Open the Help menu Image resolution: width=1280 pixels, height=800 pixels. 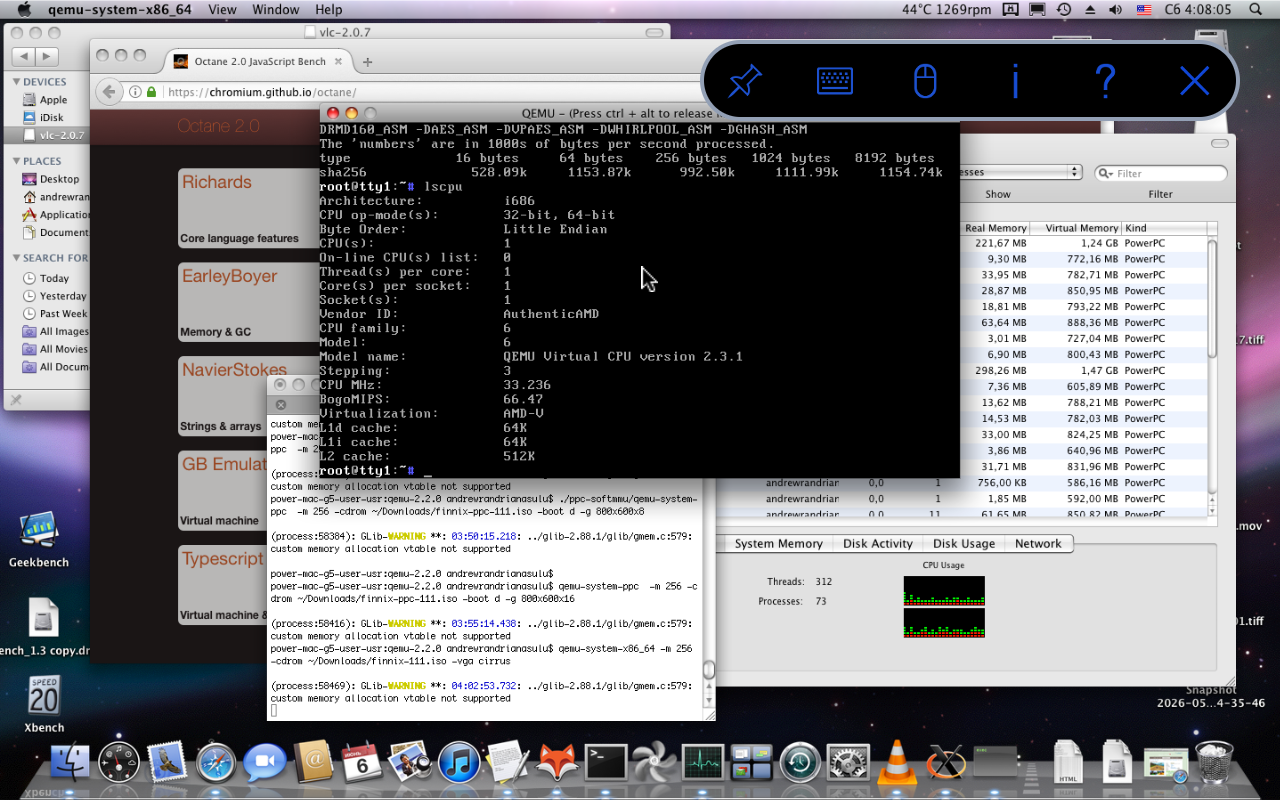(x=328, y=10)
